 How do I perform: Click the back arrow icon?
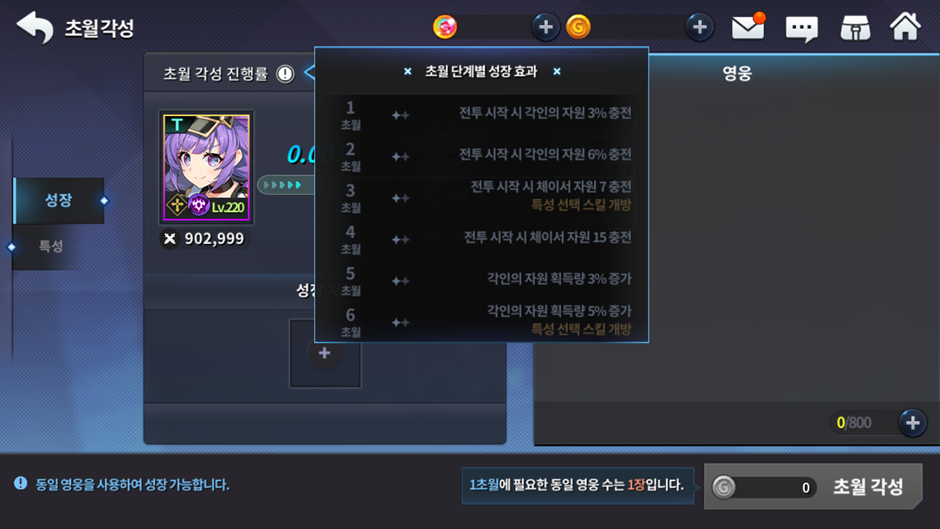point(35,28)
